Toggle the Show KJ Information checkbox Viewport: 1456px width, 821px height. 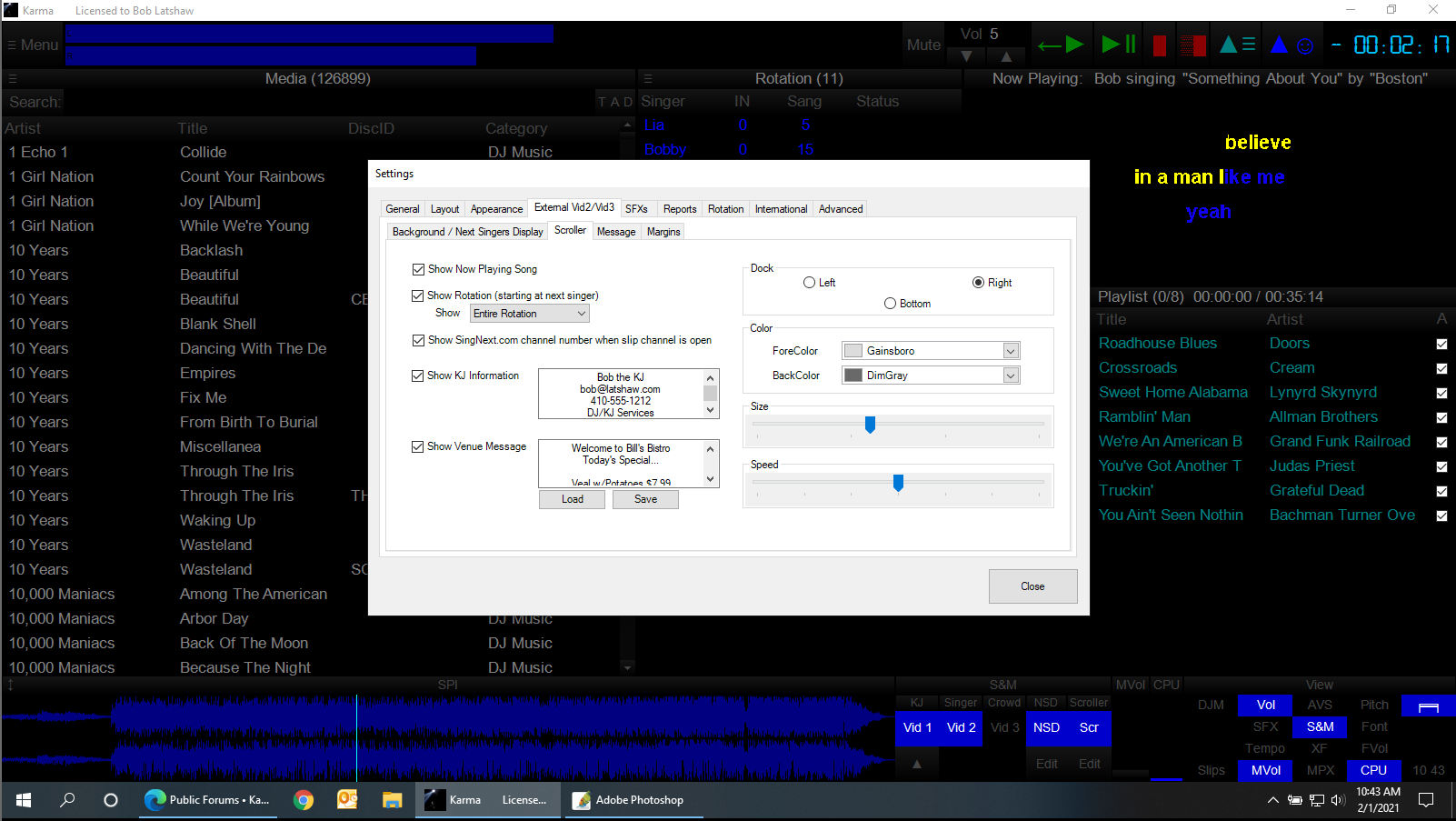coord(418,375)
